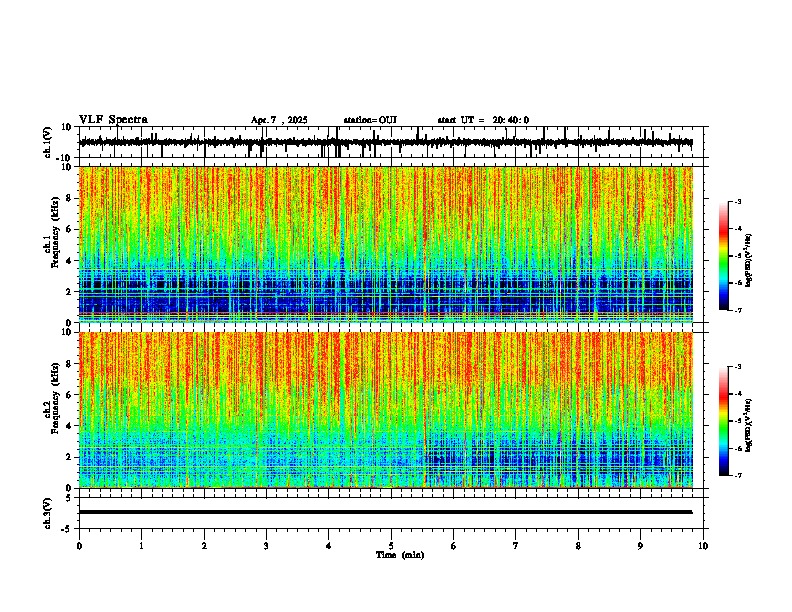Click the ch.1 spectrogram color bar
The height and width of the screenshot is (612, 792).
pyautogui.click(x=724, y=256)
